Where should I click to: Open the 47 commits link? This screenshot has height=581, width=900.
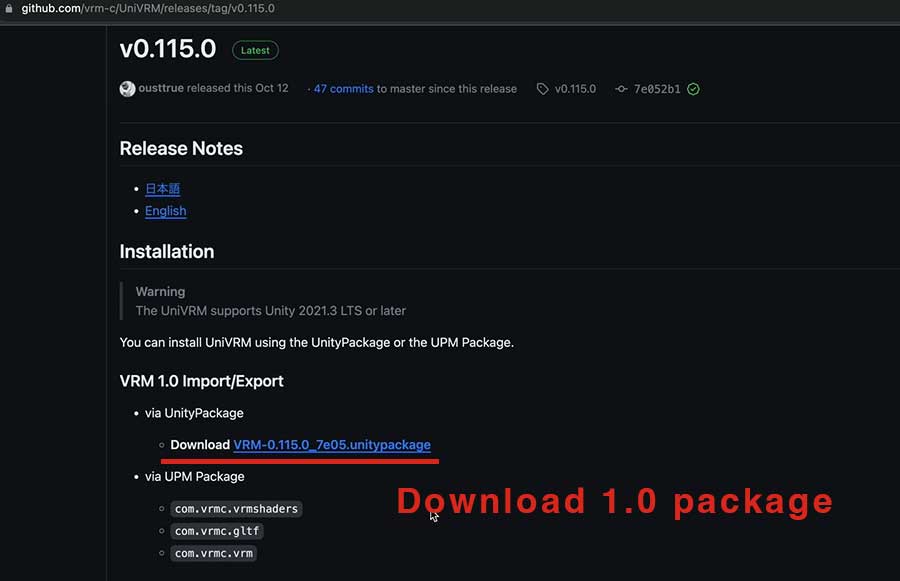(343, 89)
